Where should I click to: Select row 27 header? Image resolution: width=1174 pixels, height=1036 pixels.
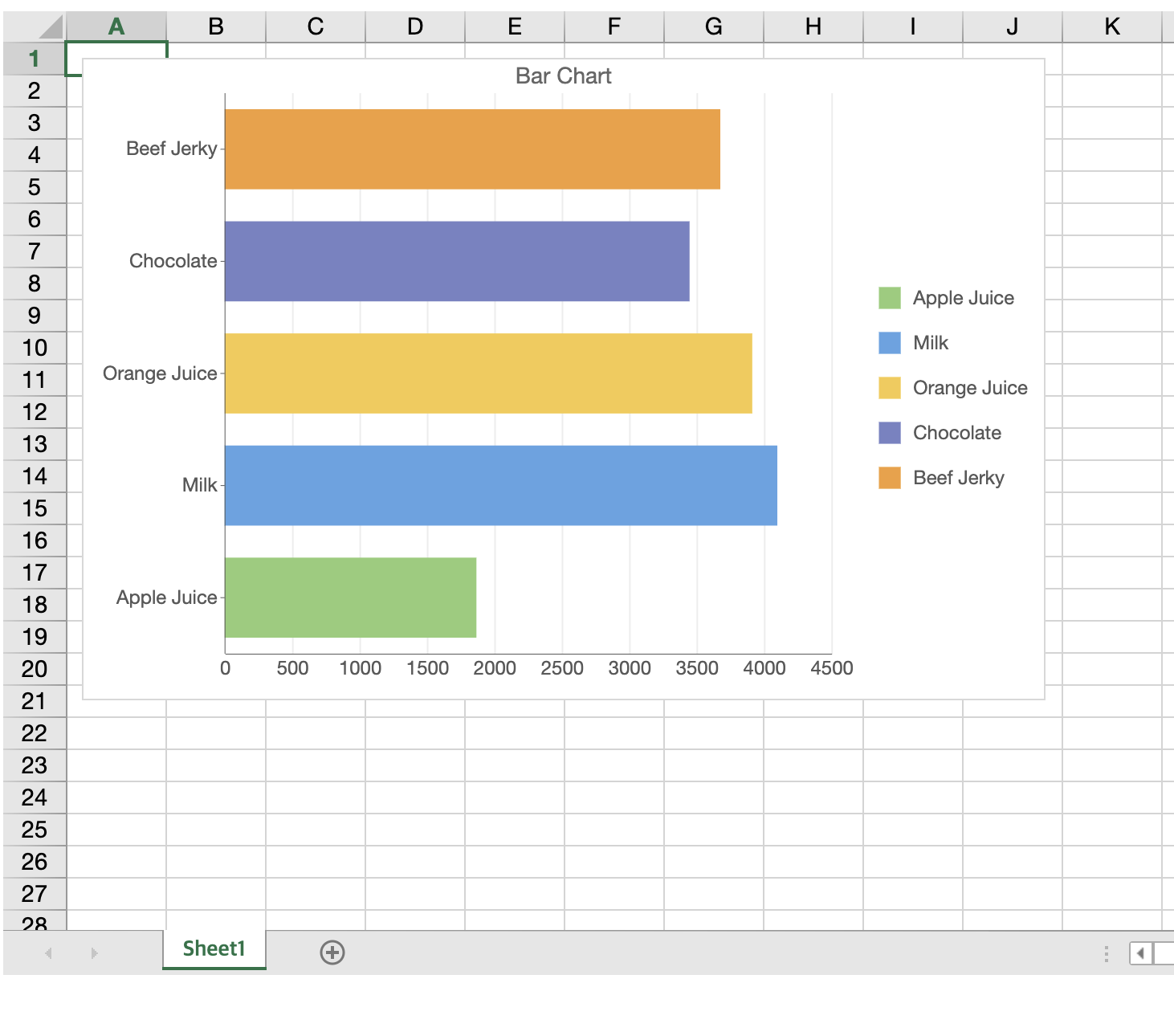(x=34, y=894)
